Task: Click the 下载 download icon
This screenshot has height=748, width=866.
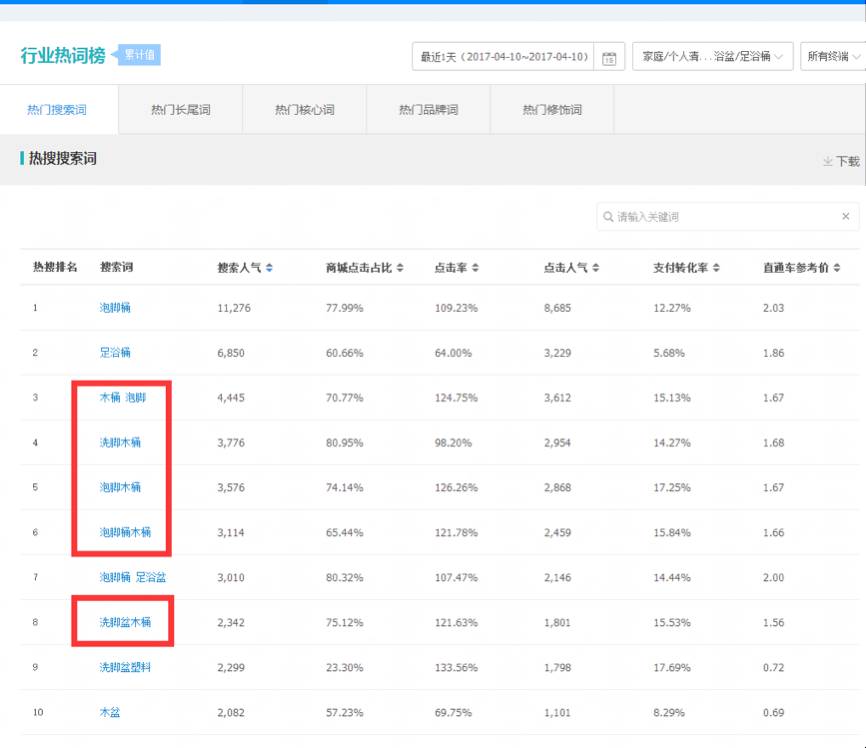Action: (827, 161)
